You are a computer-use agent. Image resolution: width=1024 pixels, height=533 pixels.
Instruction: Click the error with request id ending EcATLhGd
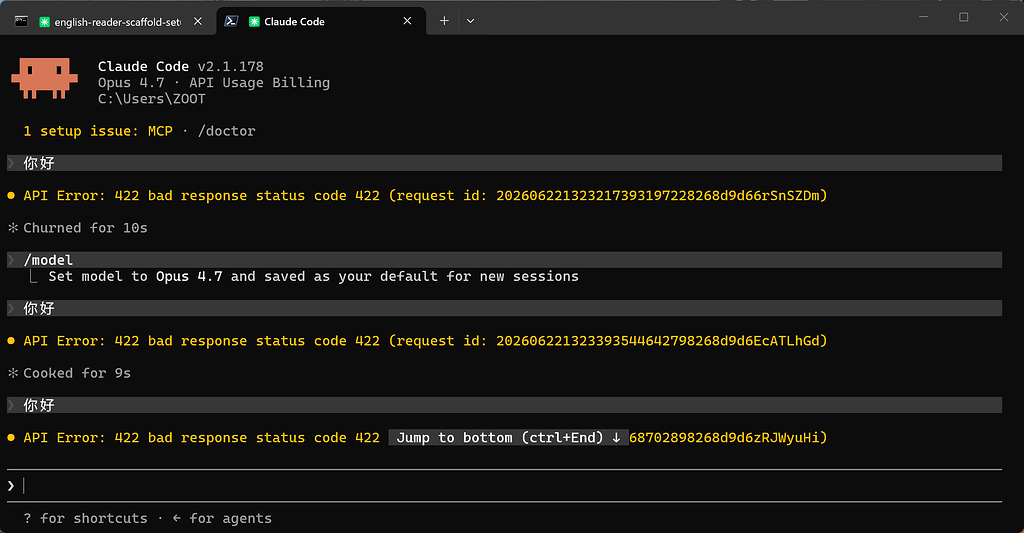pos(417,341)
